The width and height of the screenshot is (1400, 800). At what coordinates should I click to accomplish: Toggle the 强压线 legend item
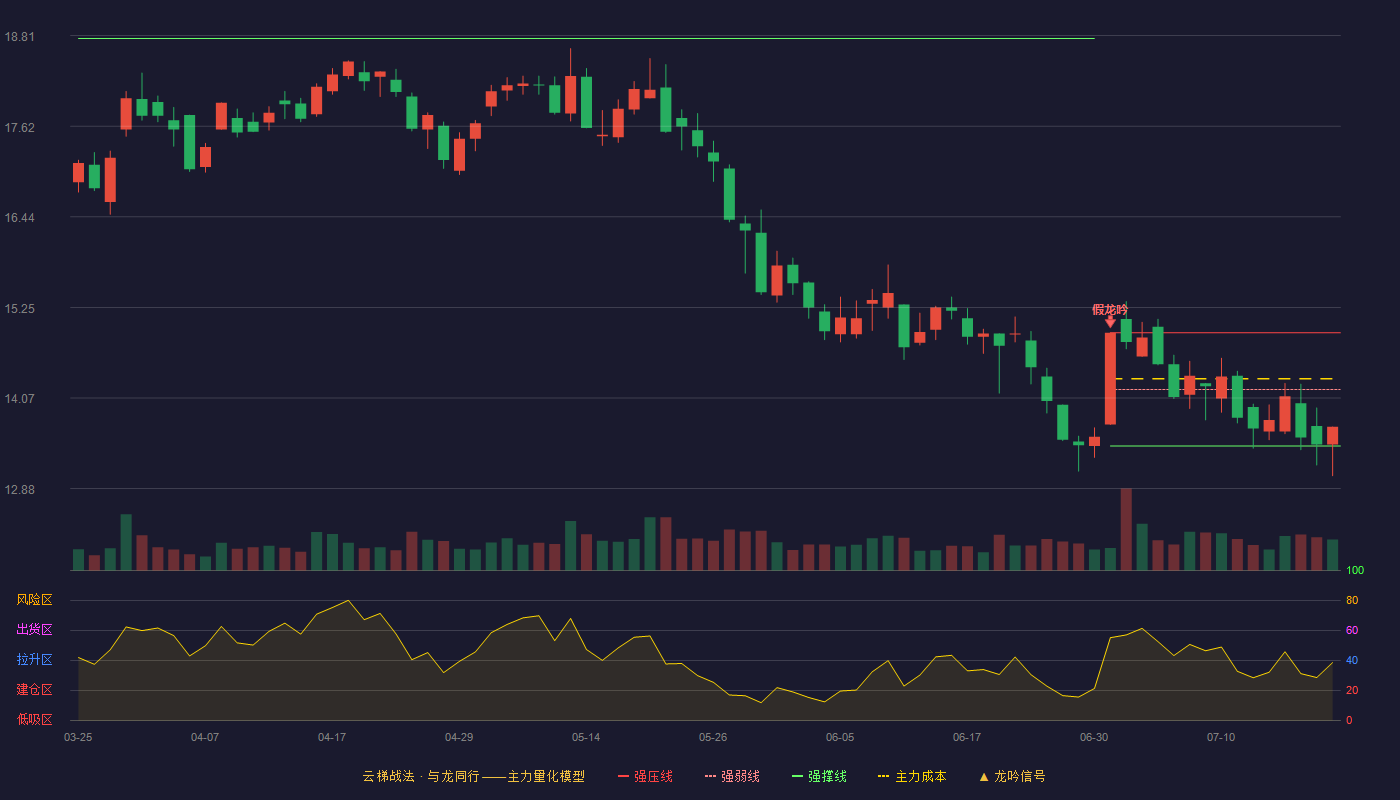click(645, 776)
